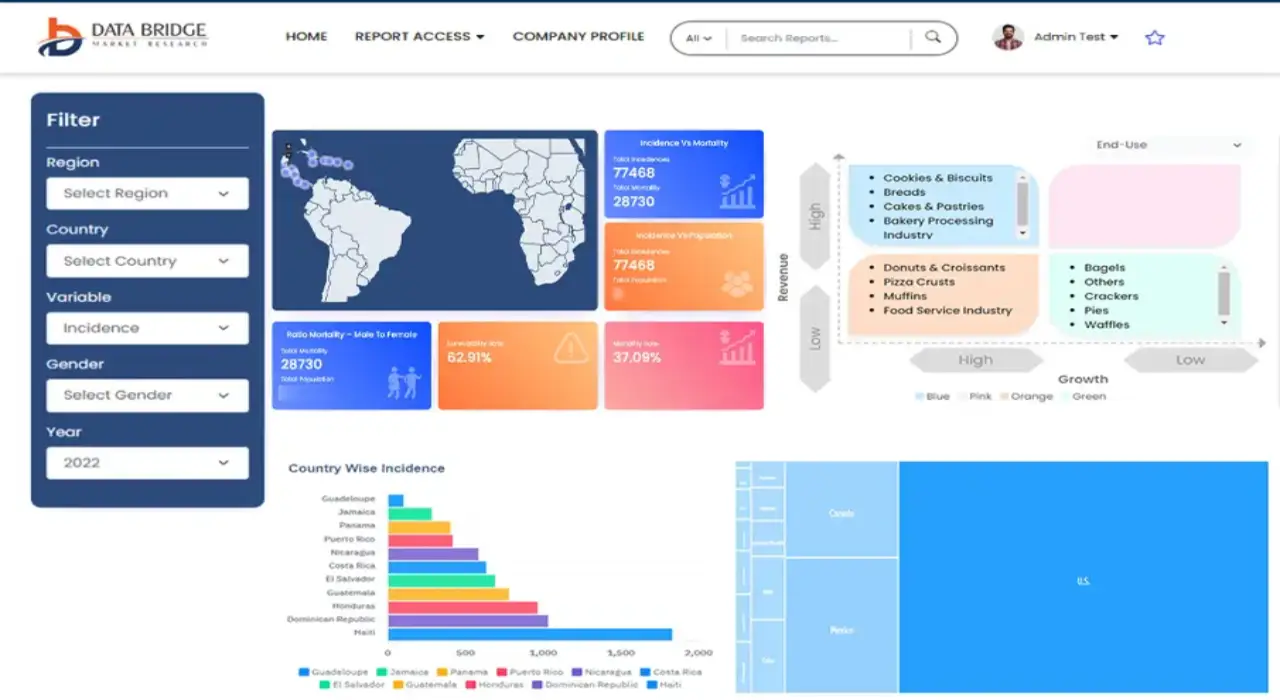Click the male-female figures icon on Ratio Mortality card
Screen dimensions: 1280x700
point(404,381)
